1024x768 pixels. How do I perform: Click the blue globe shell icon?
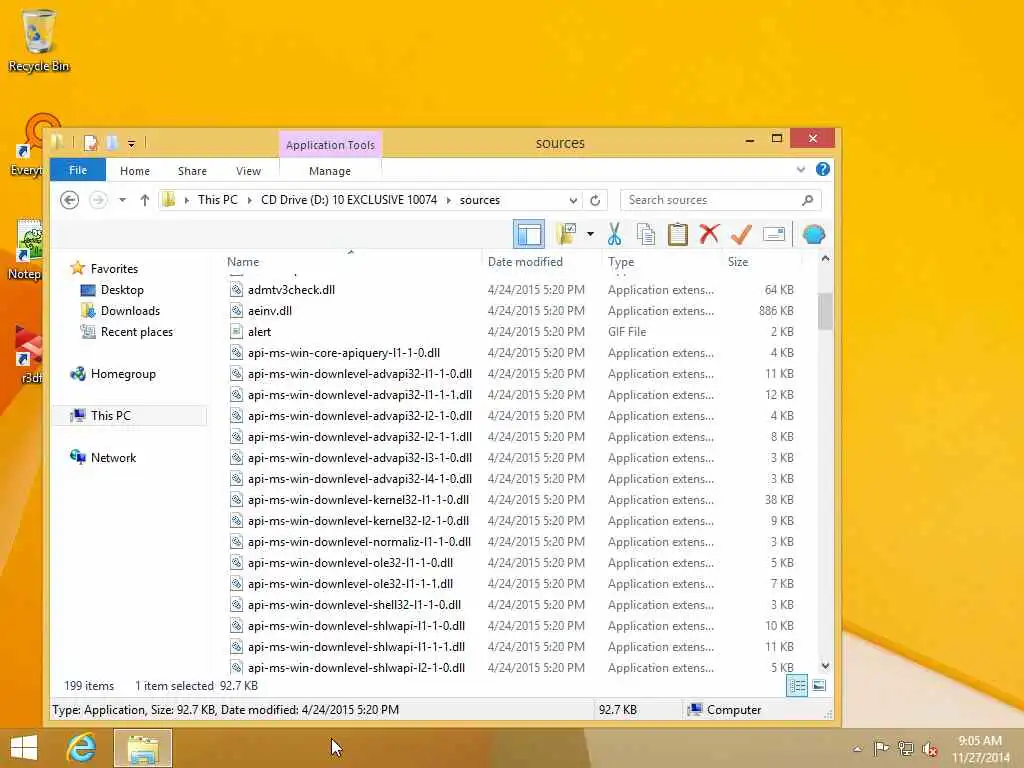[x=814, y=234]
